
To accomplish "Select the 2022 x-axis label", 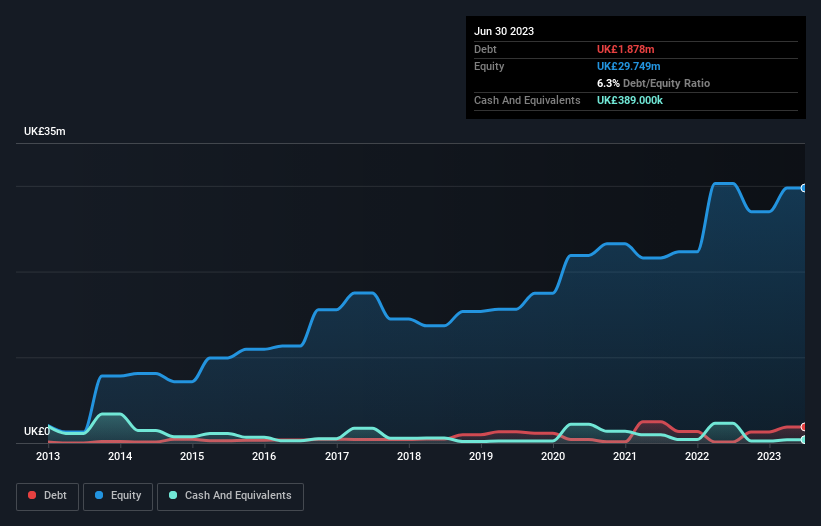I will point(697,456).
